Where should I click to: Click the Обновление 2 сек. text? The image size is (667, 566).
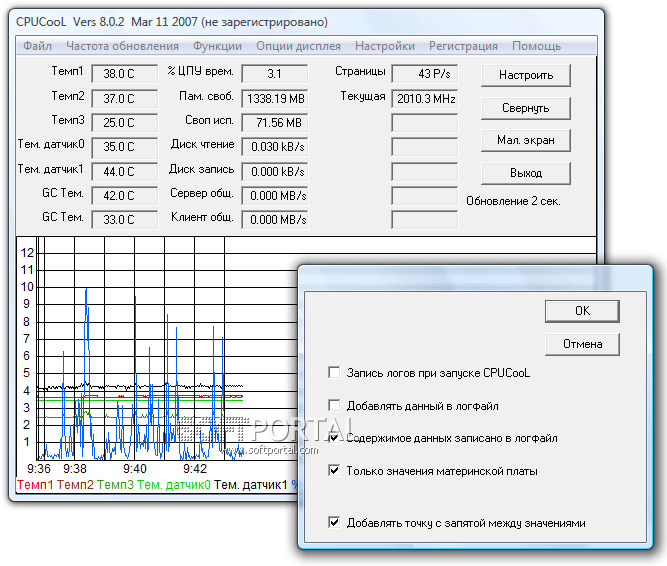tap(513, 201)
